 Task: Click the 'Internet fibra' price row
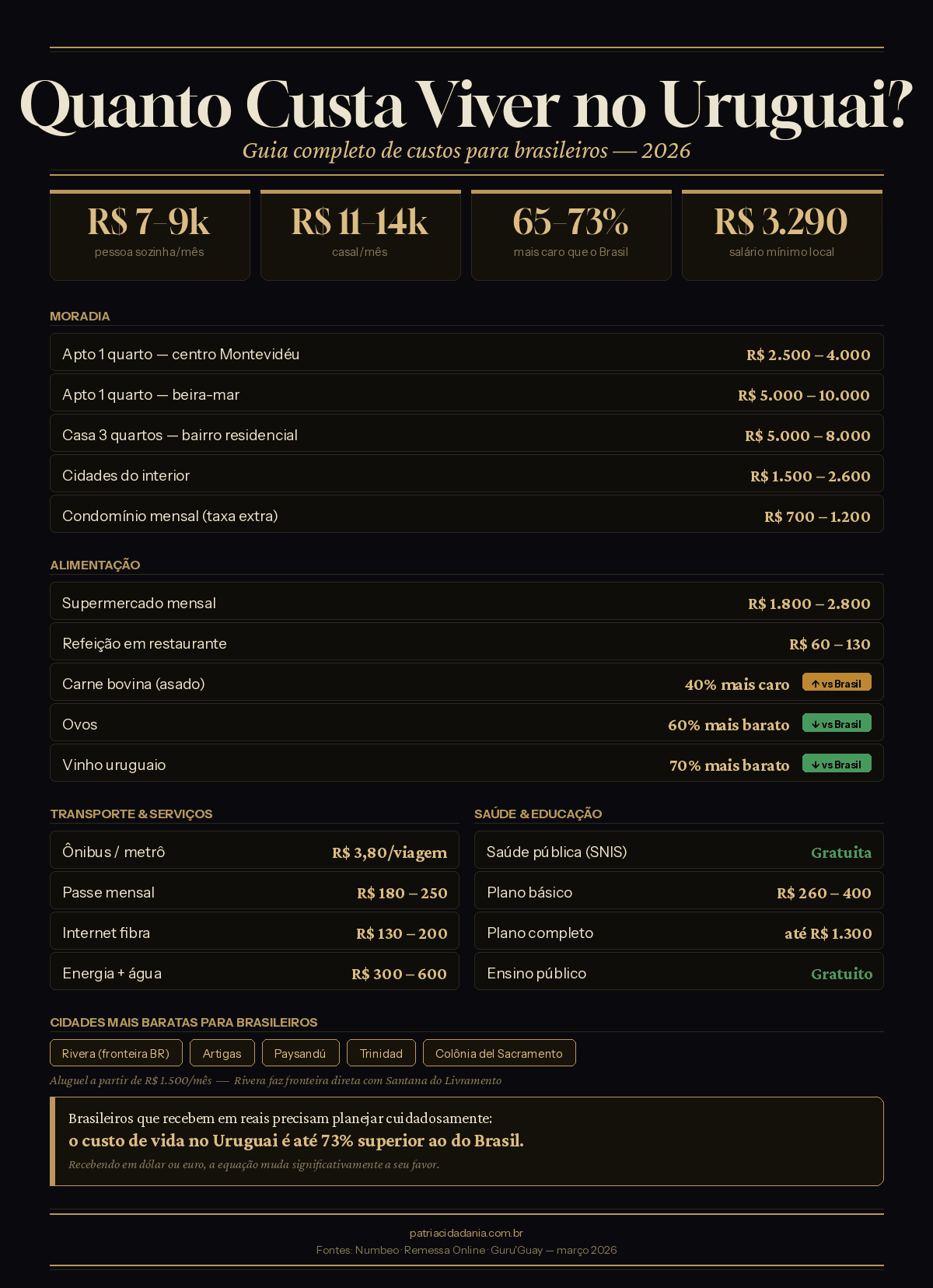point(254,932)
